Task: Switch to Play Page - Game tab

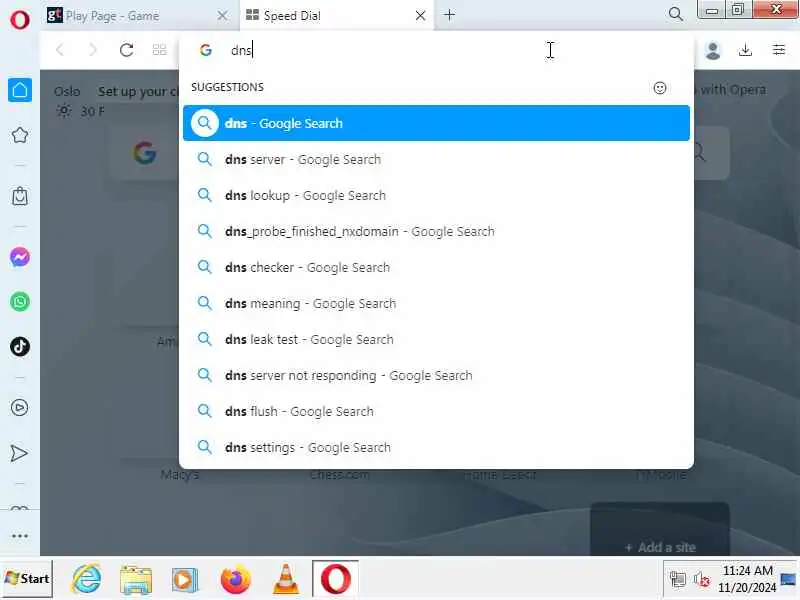Action: (x=138, y=16)
